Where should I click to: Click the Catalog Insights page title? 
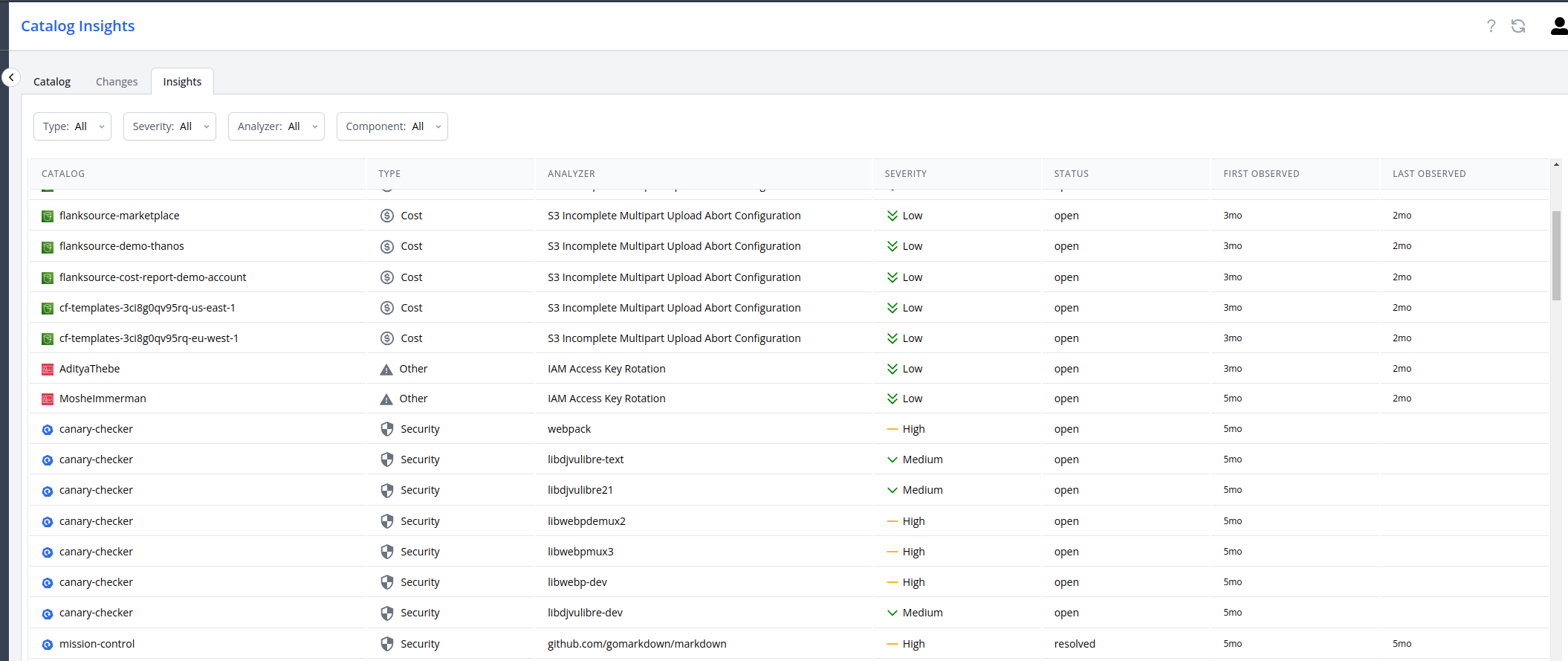(78, 26)
